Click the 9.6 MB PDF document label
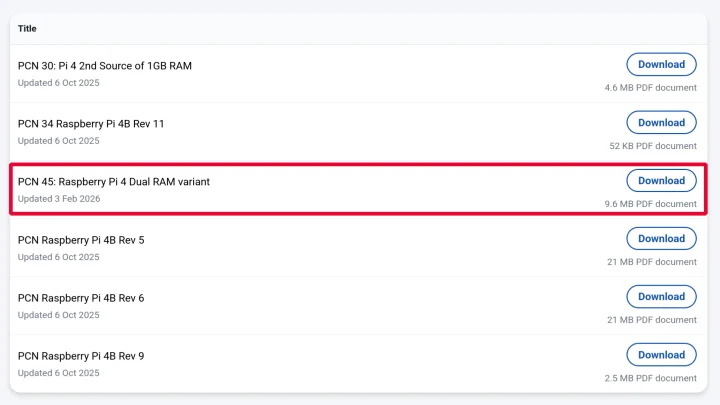This screenshot has width=720, height=405. [x=650, y=204]
